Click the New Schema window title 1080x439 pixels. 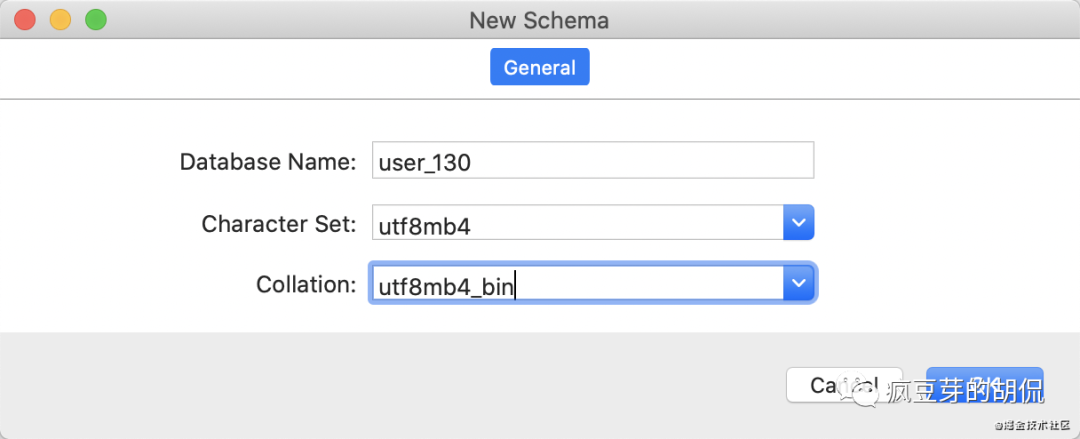coord(539,20)
